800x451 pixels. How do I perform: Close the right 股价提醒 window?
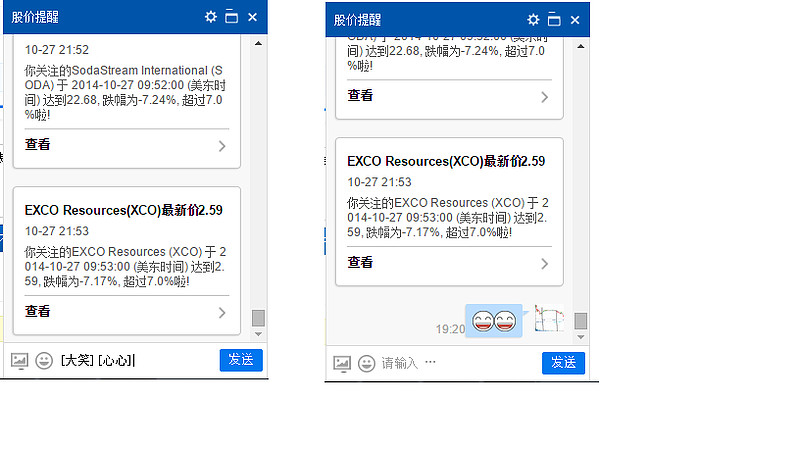pyautogui.click(x=575, y=20)
